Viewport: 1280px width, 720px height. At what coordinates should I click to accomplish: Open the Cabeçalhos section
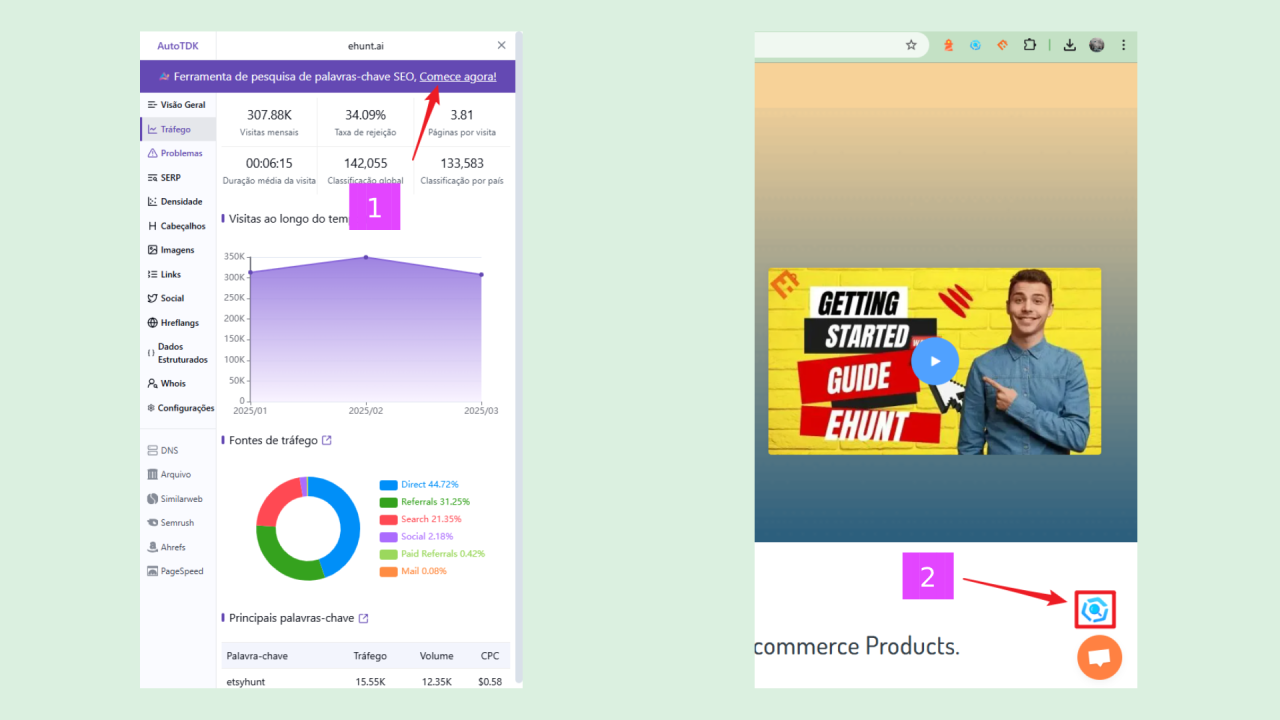177,226
